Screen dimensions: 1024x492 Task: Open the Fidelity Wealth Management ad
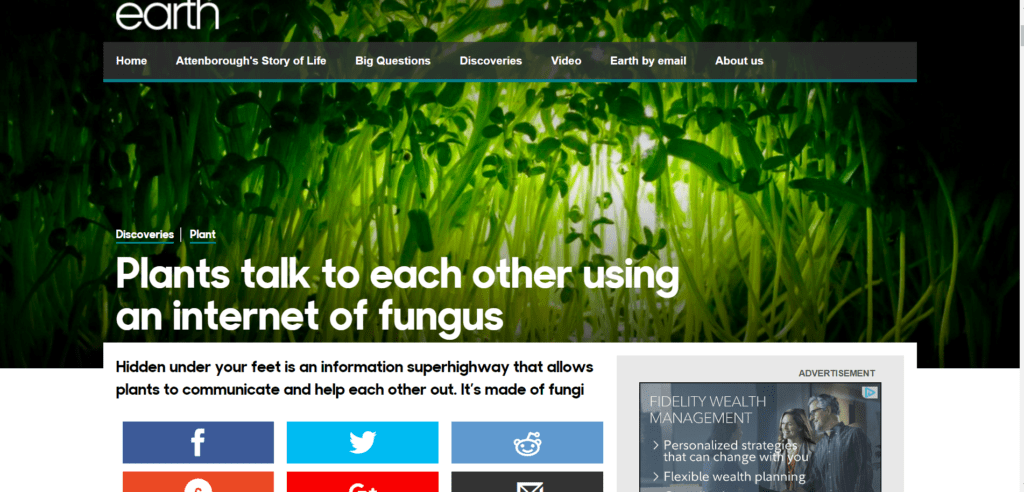[760, 437]
